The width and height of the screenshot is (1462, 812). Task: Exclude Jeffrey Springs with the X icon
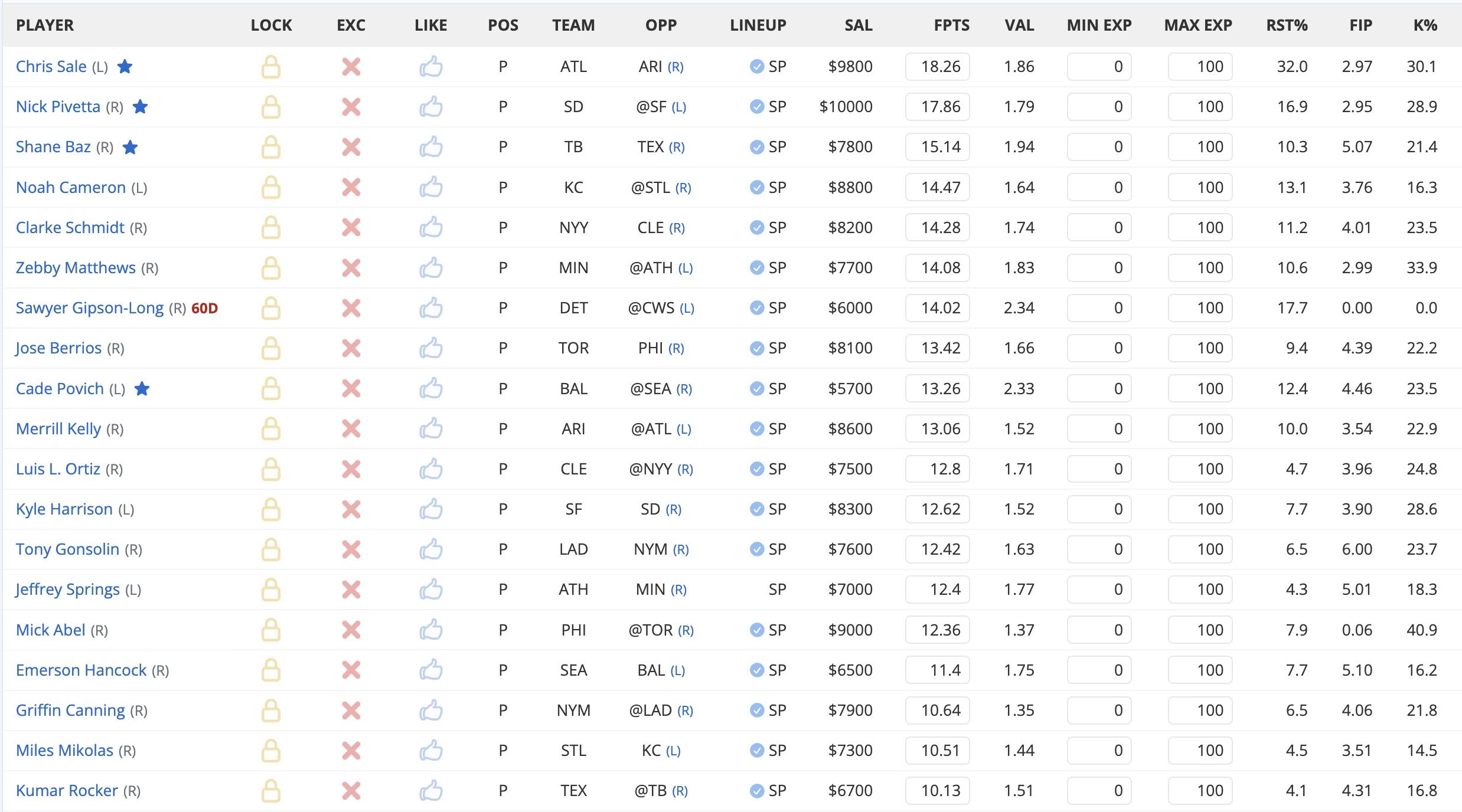click(351, 590)
